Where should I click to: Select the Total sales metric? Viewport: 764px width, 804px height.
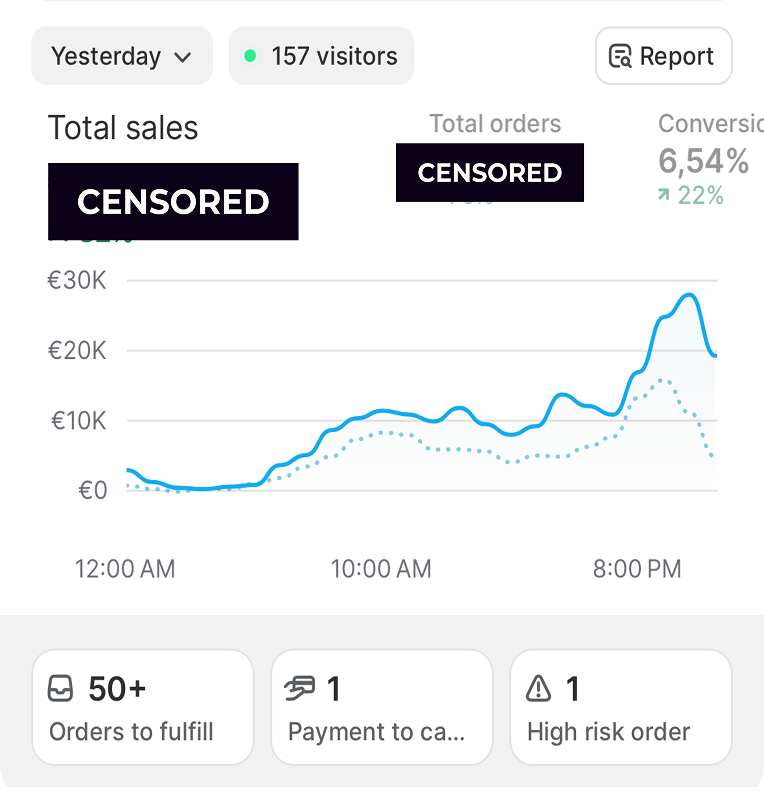pyautogui.click(x=123, y=128)
